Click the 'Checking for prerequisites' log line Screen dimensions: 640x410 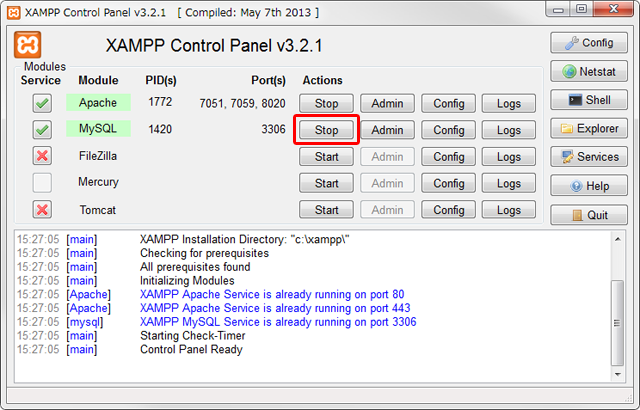click(x=204, y=253)
